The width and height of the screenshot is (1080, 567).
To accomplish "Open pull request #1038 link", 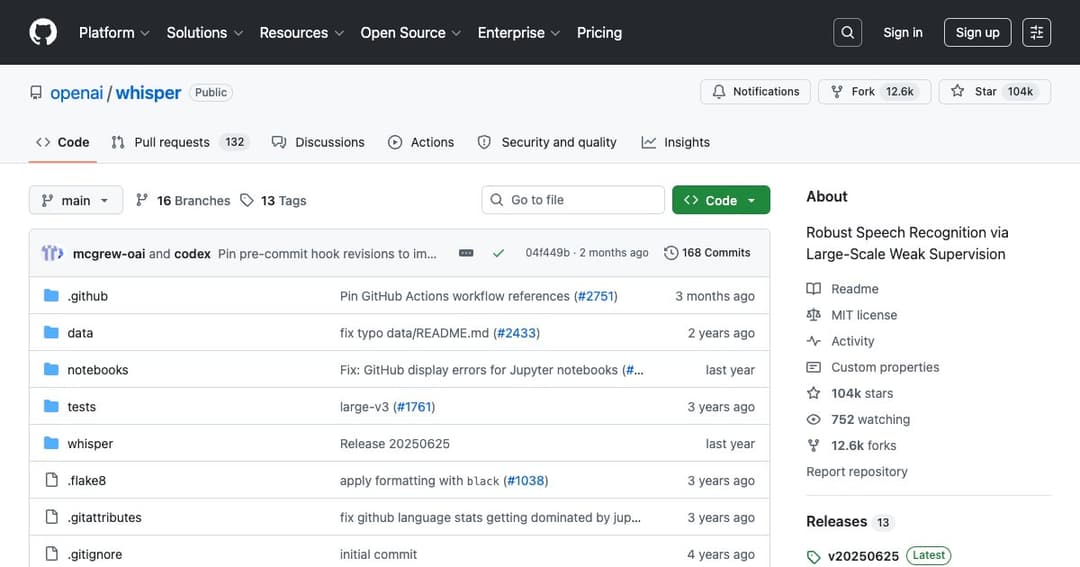I will pos(526,480).
